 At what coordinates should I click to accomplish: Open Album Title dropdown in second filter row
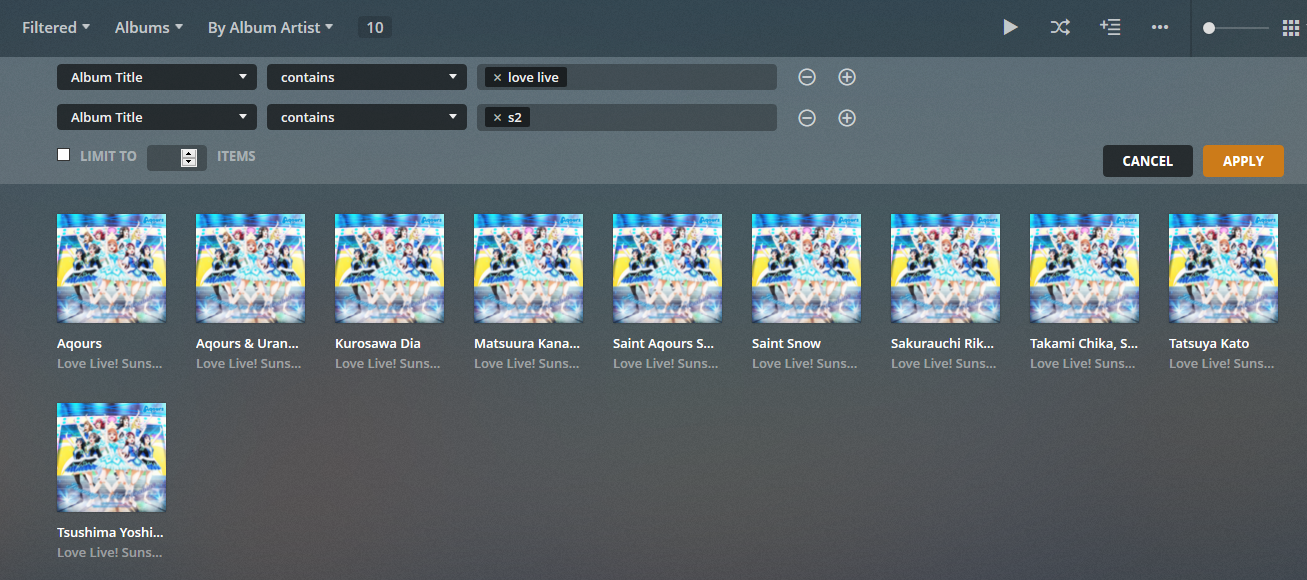(x=157, y=117)
